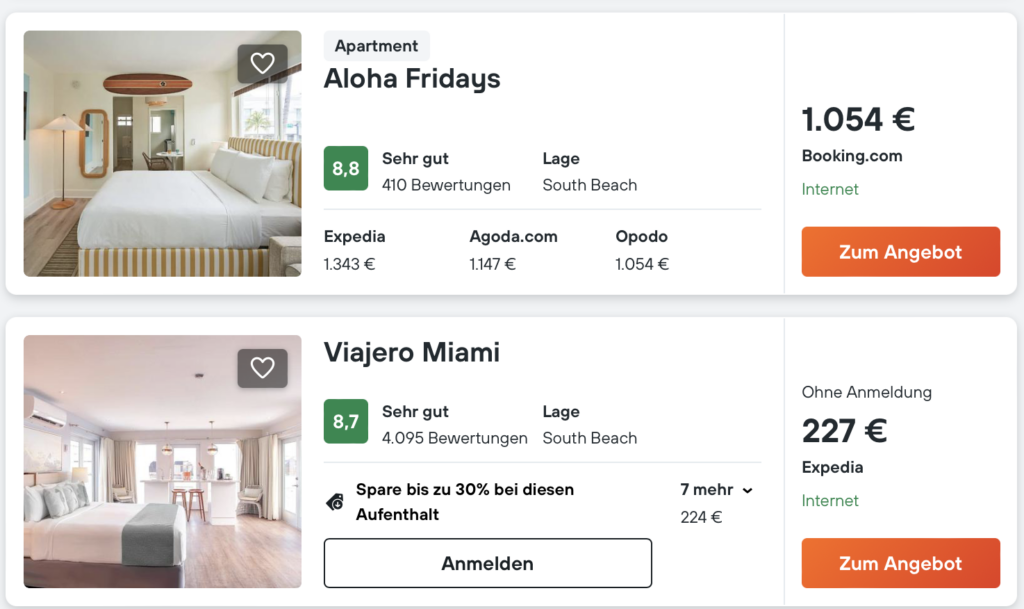Favorite the Aloha Fridays listing heart icon
This screenshot has width=1024, height=609.
(262, 64)
